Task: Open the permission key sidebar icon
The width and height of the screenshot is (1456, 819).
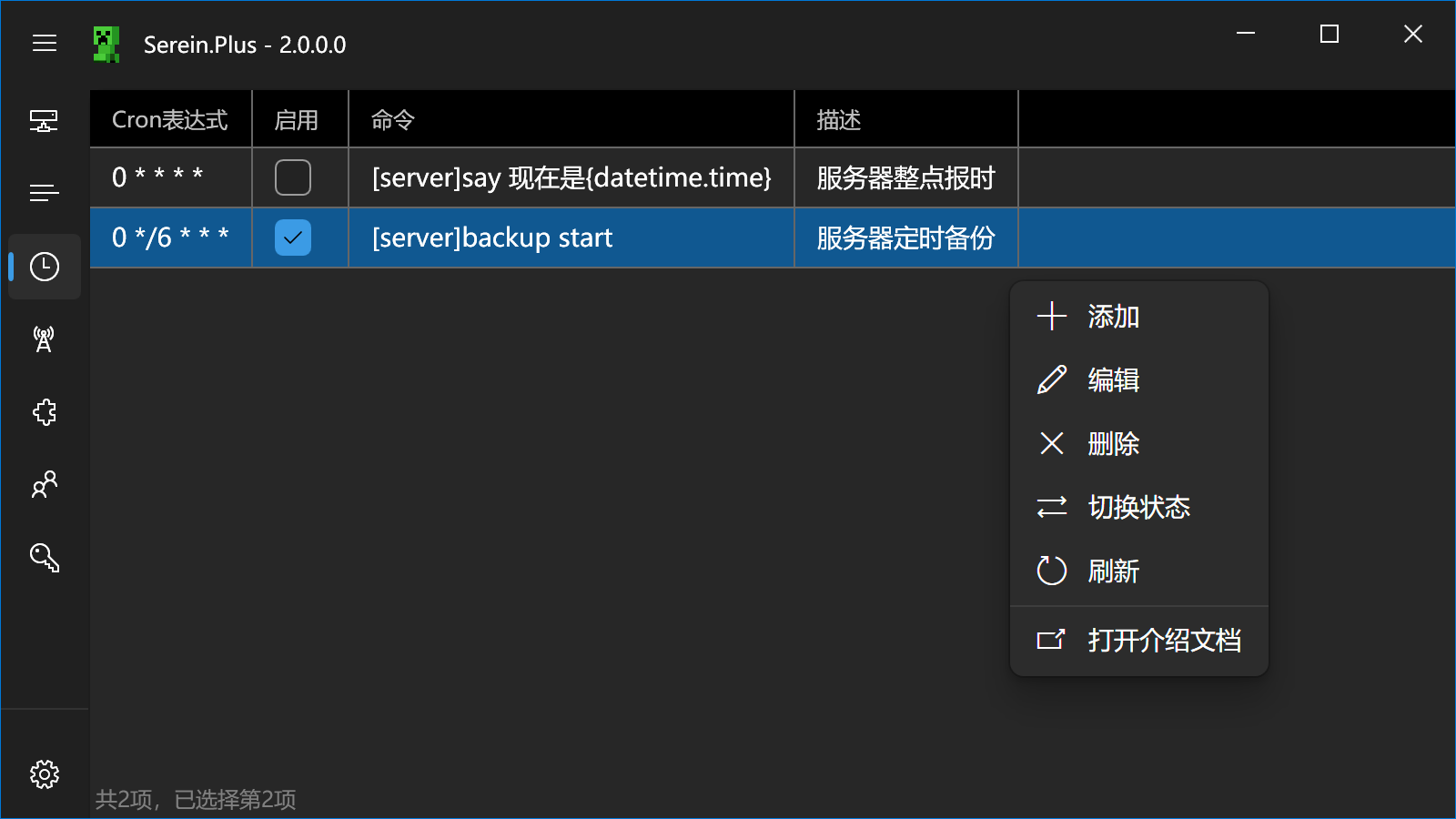Action: click(45, 558)
